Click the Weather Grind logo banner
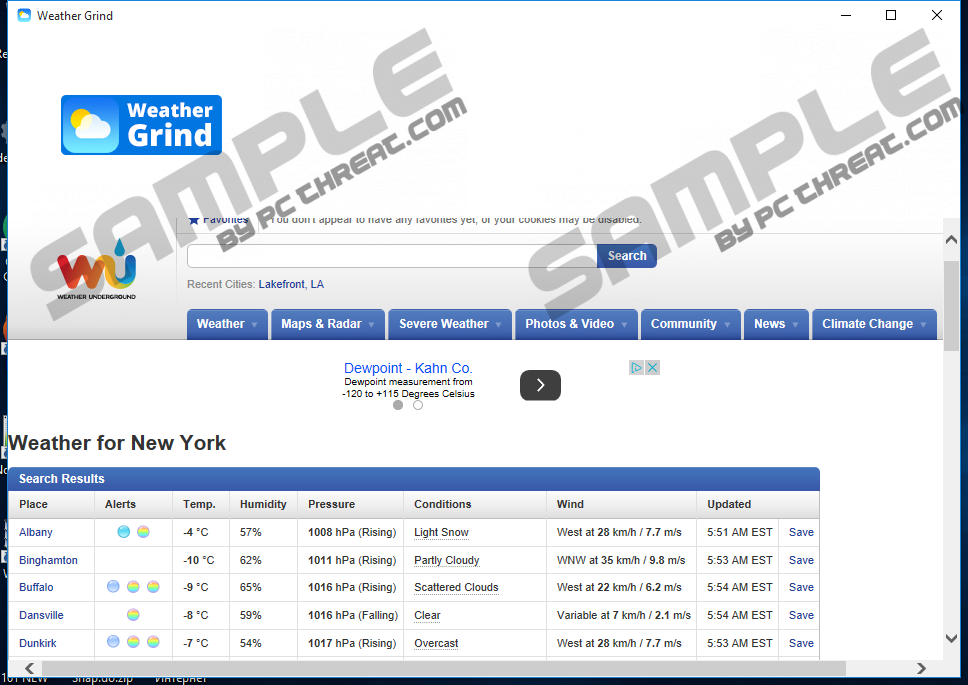Screen dimensions: 968x685 click(141, 125)
